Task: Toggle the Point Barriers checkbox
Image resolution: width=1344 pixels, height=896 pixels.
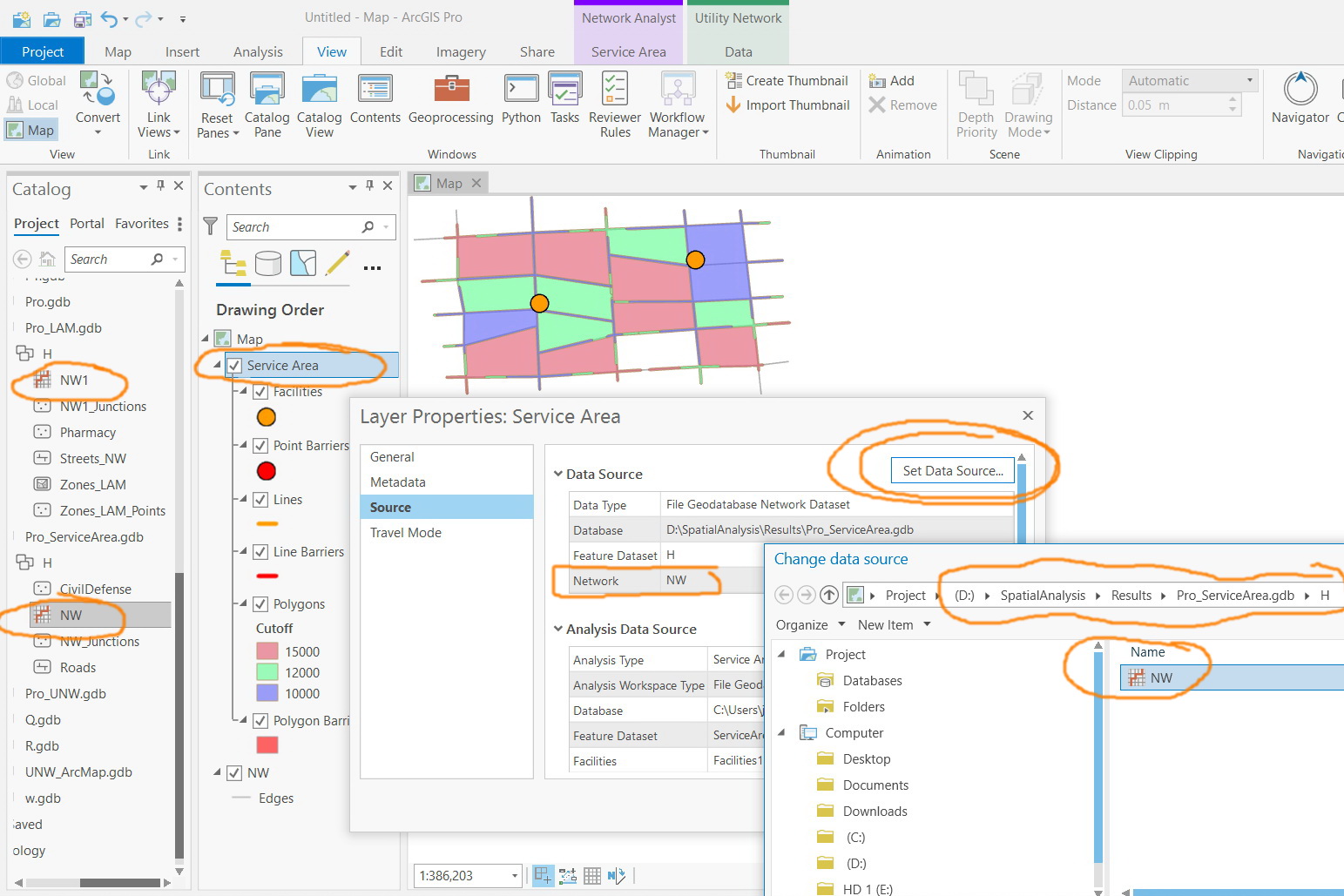Action: [260, 446]
